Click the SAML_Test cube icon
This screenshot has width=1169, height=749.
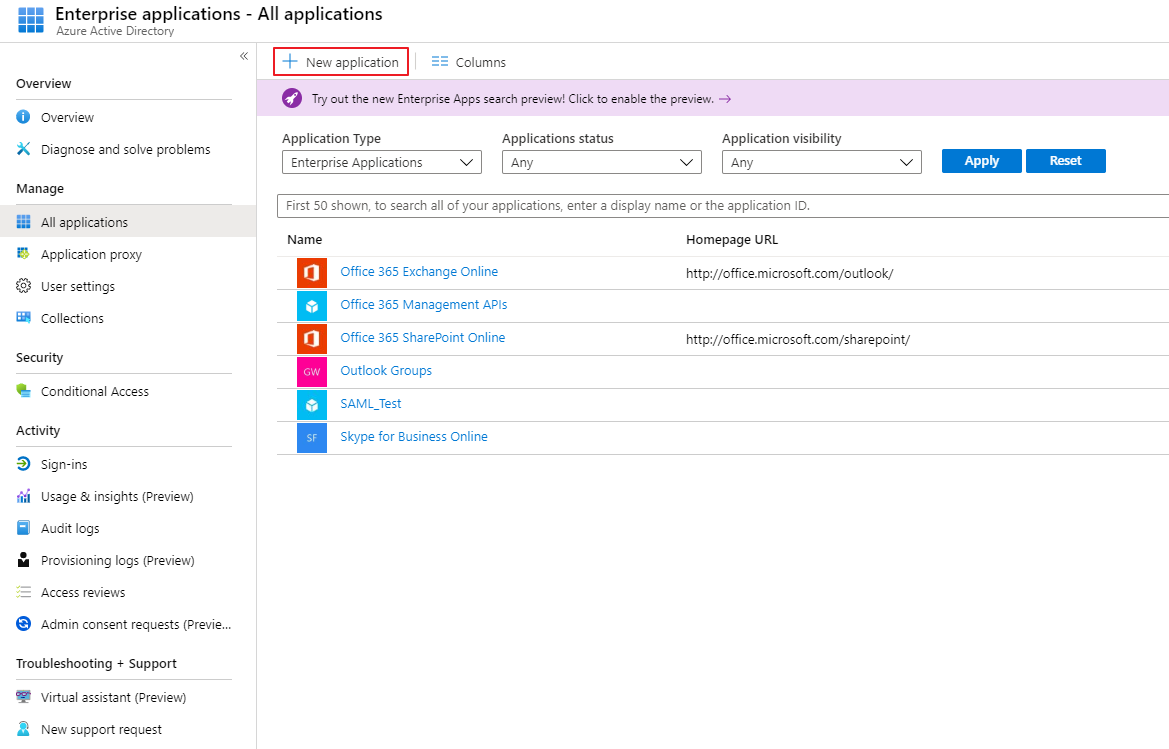click(x=312, y=404)
